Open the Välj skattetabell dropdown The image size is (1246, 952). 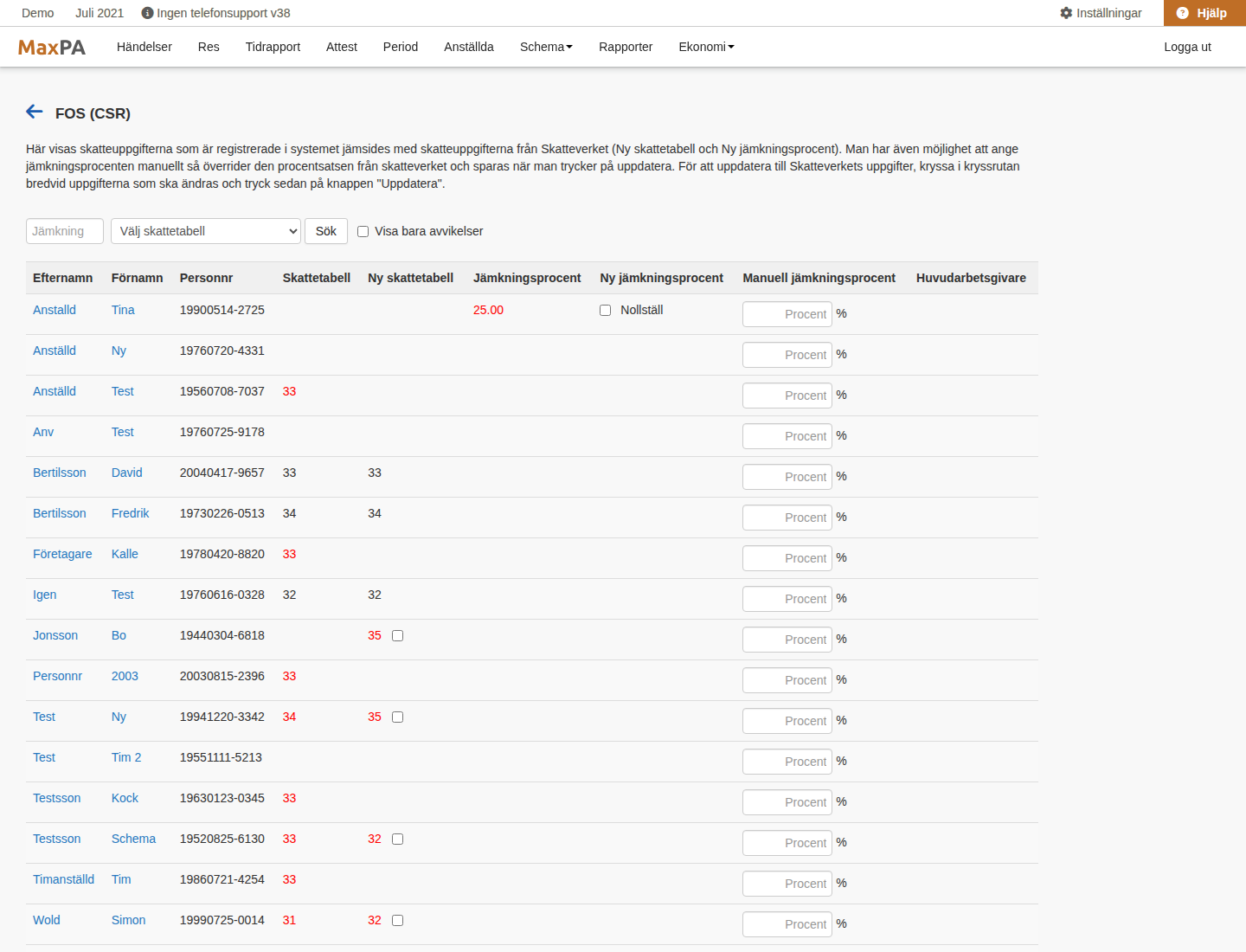[206, 231]
